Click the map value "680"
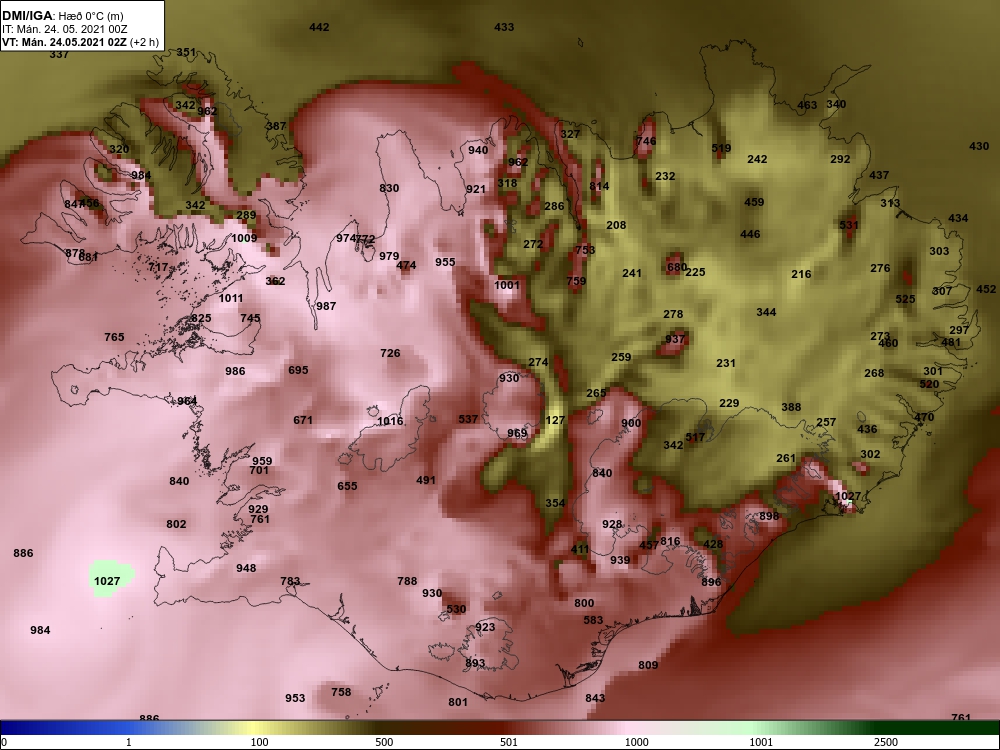 [x=676, y=267]
